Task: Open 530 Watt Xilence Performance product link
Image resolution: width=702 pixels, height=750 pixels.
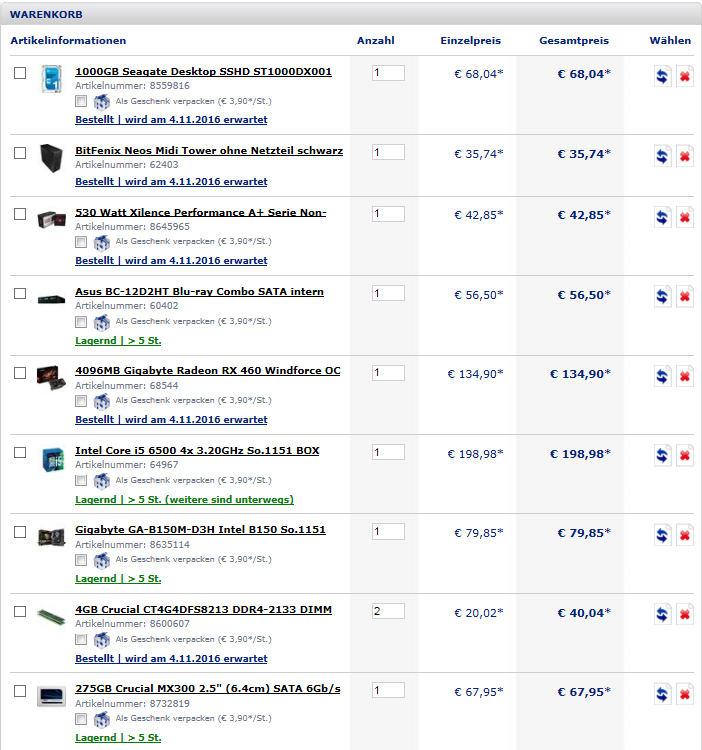Action: (x=201, y=213)
